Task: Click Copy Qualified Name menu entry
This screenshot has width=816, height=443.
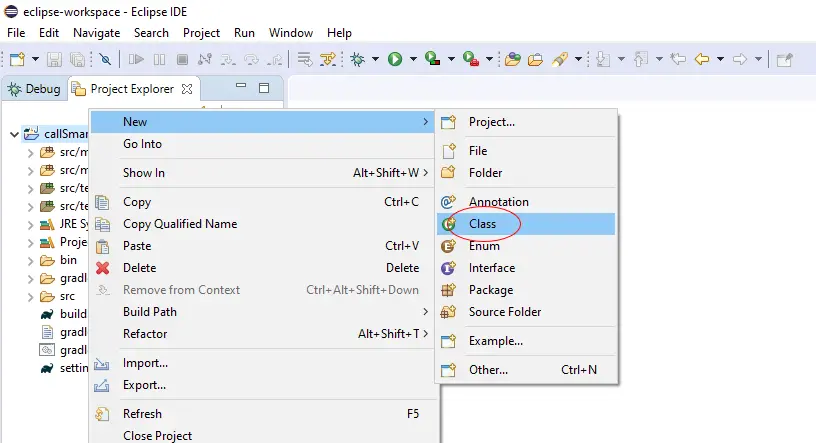Action: (x=262, y=224)
